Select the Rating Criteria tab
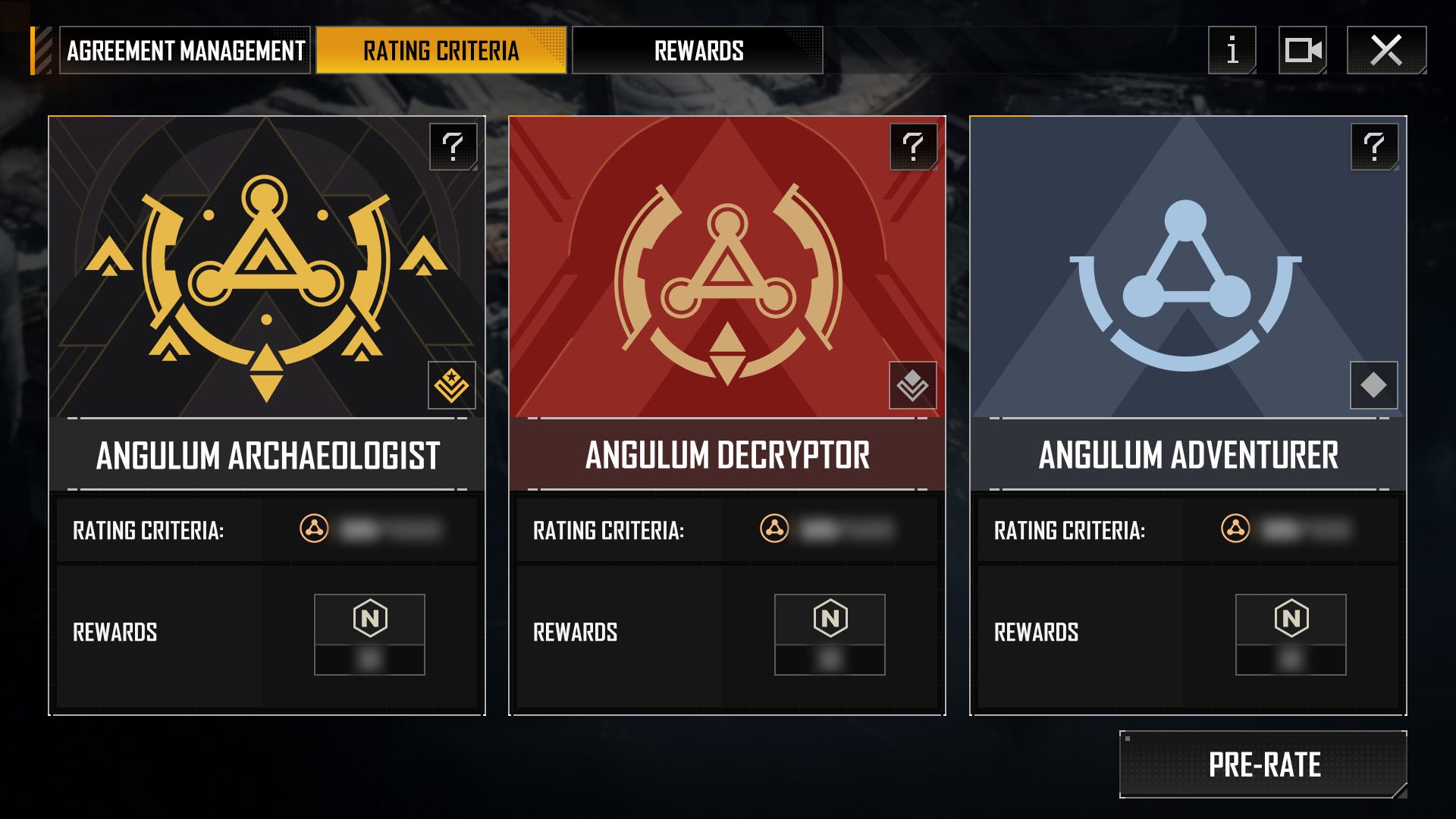 pos(441,50)
